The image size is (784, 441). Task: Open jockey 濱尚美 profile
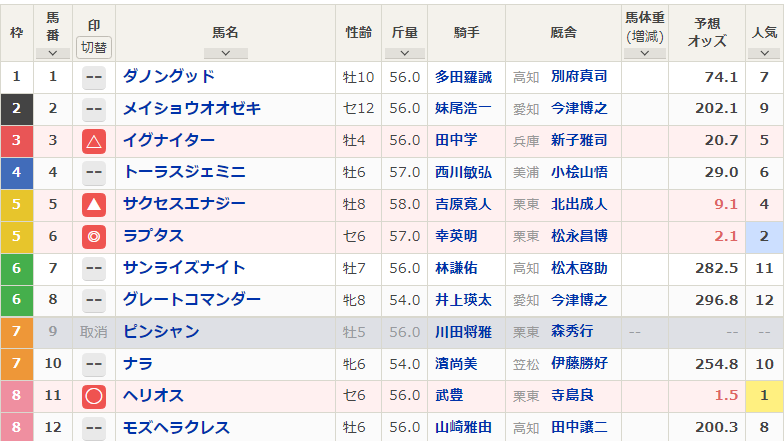point(456,364)
